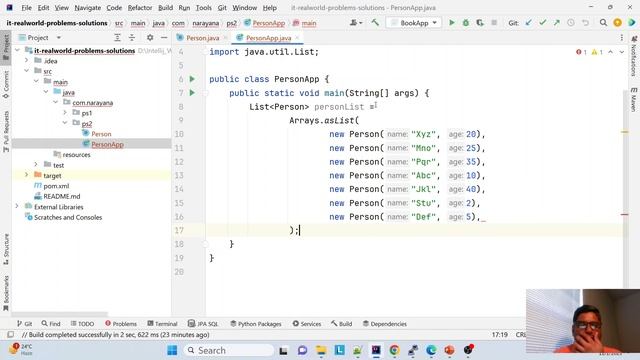The height and width of the screenshot is (360, 640).
Task: Expand the ps1 package
Action: tap(65, 113)
